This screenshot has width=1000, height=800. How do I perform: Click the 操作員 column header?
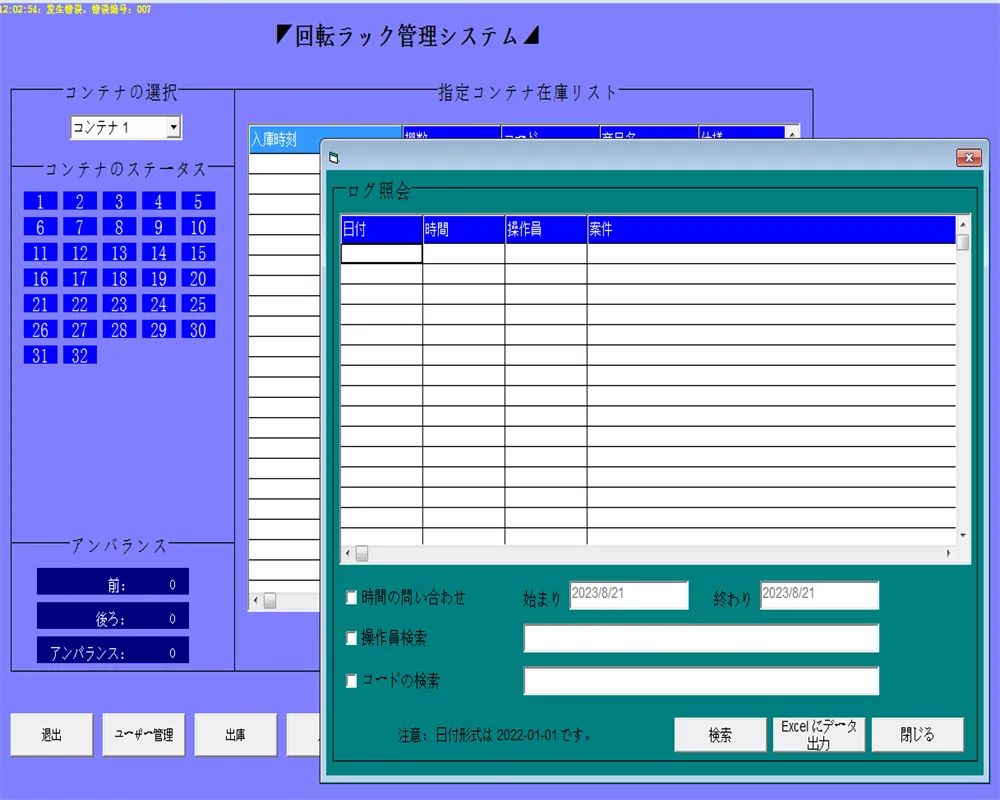tap(545, 230)
